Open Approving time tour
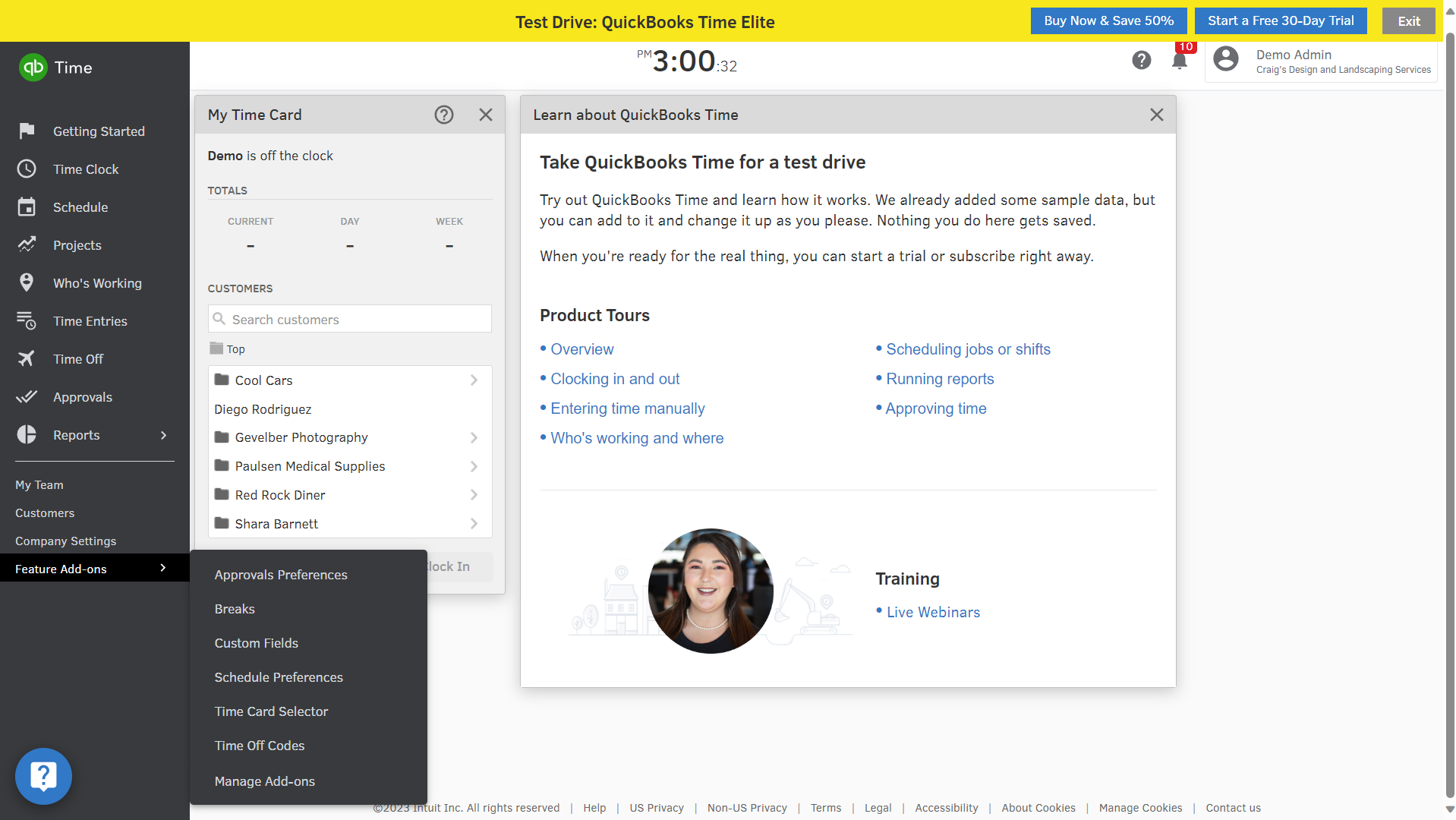1456x820 pixels. (936, 408)
